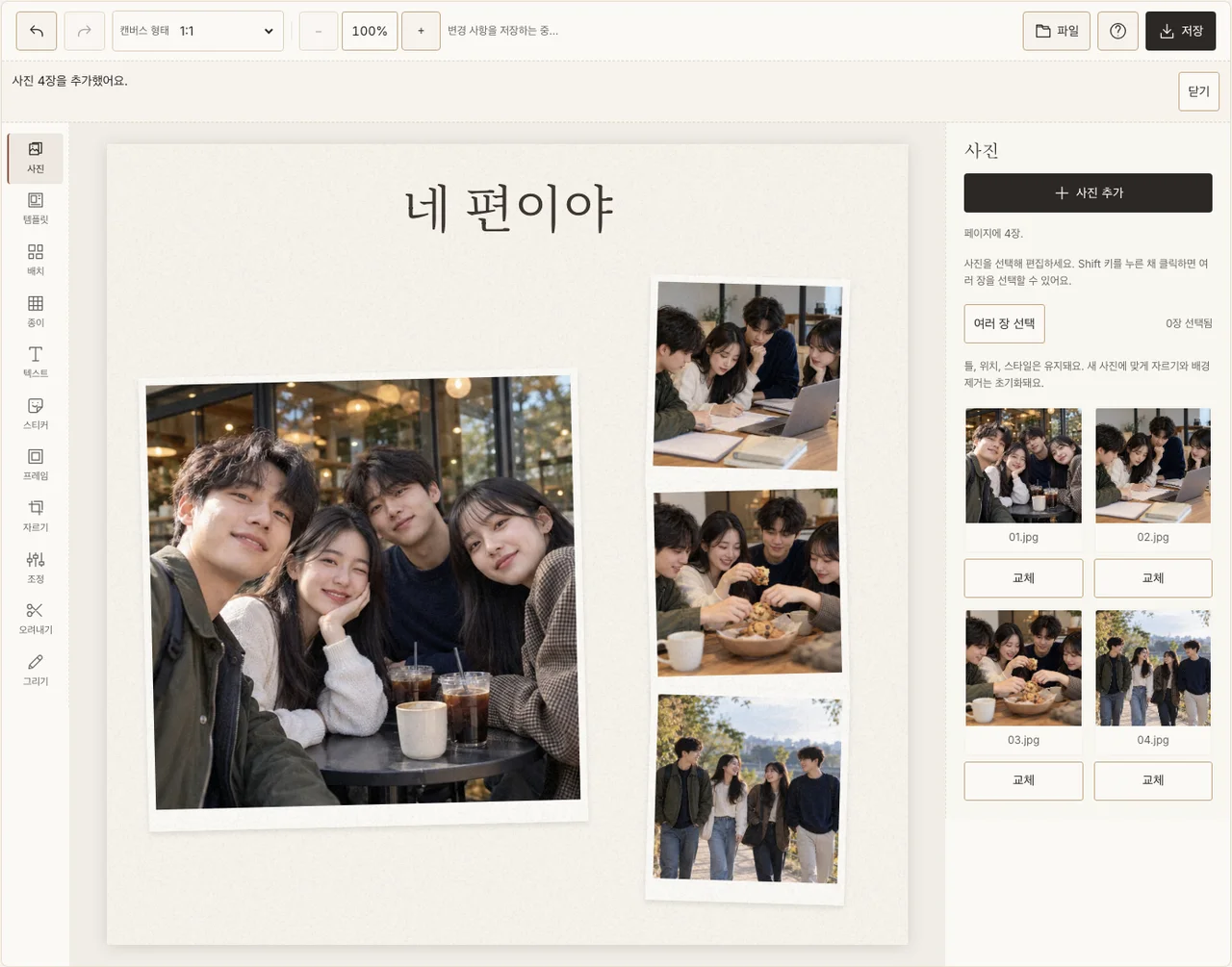The height and width of the screenshot is (967, 1232).
Task: Zoom in with the plus button
Action: point(421,31)
